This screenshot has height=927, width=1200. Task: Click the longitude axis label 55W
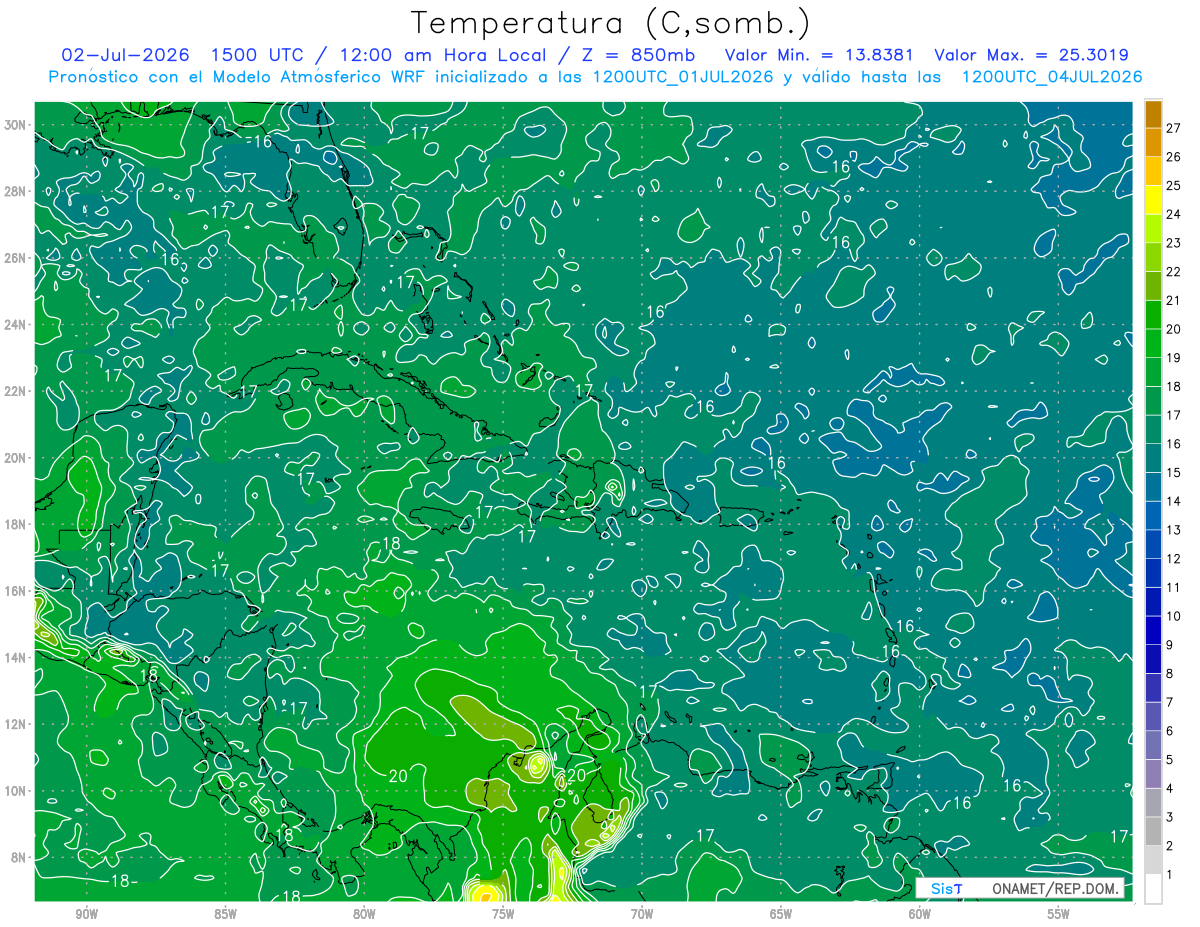click(x=1059, y=914)
